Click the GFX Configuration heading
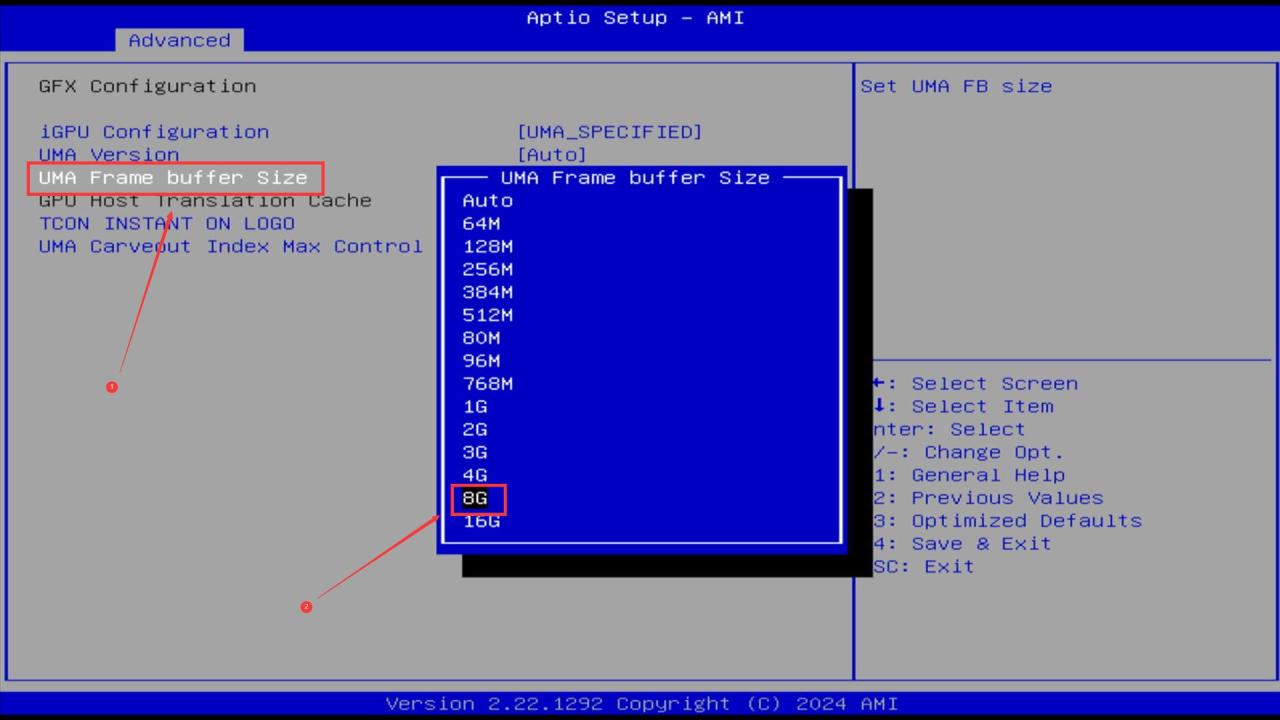The width and height of the screenshot is (1280, 720). 147,86
